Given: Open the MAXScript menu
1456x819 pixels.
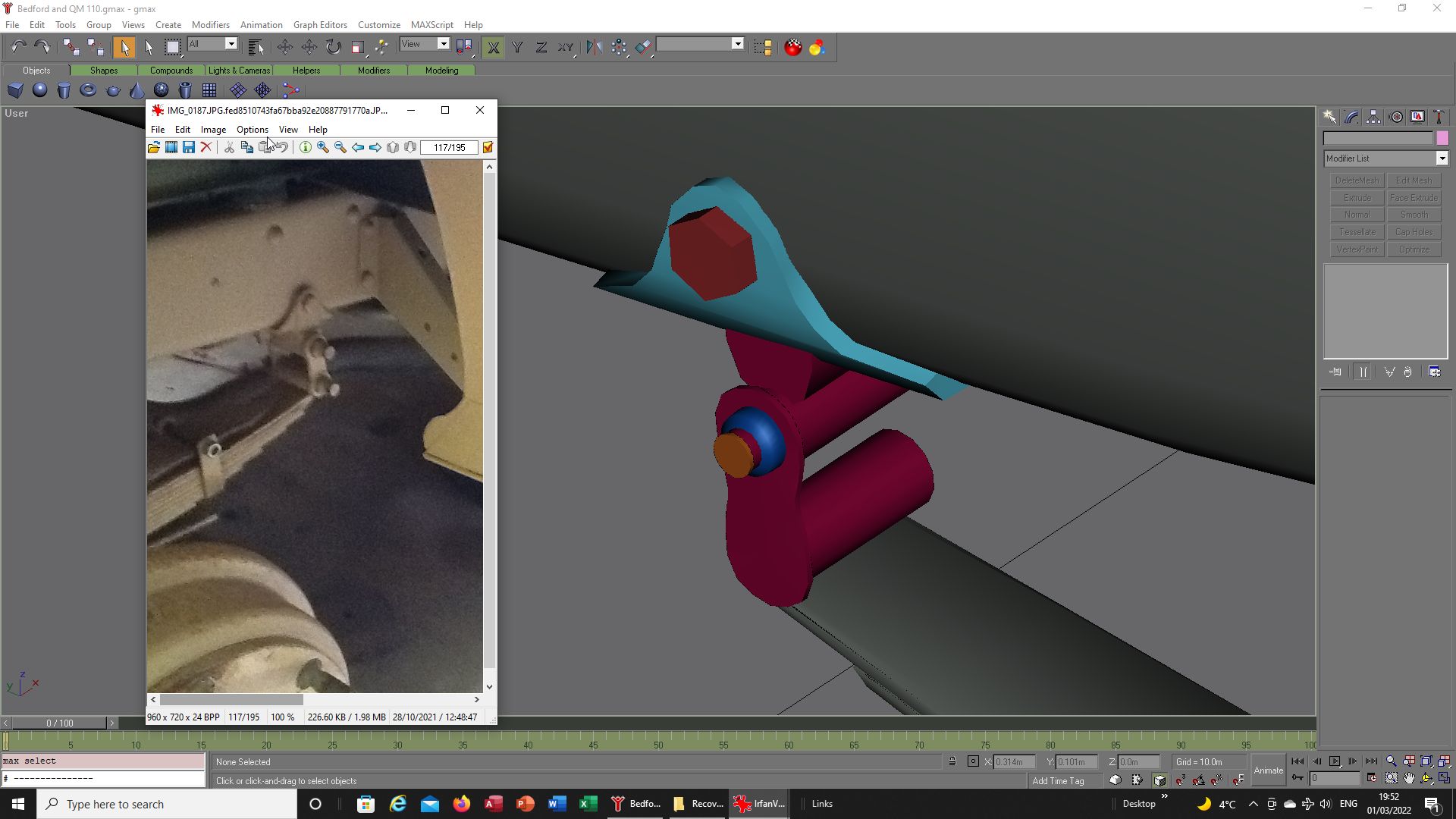Looking at the screenshot, I should pos(431,25).
